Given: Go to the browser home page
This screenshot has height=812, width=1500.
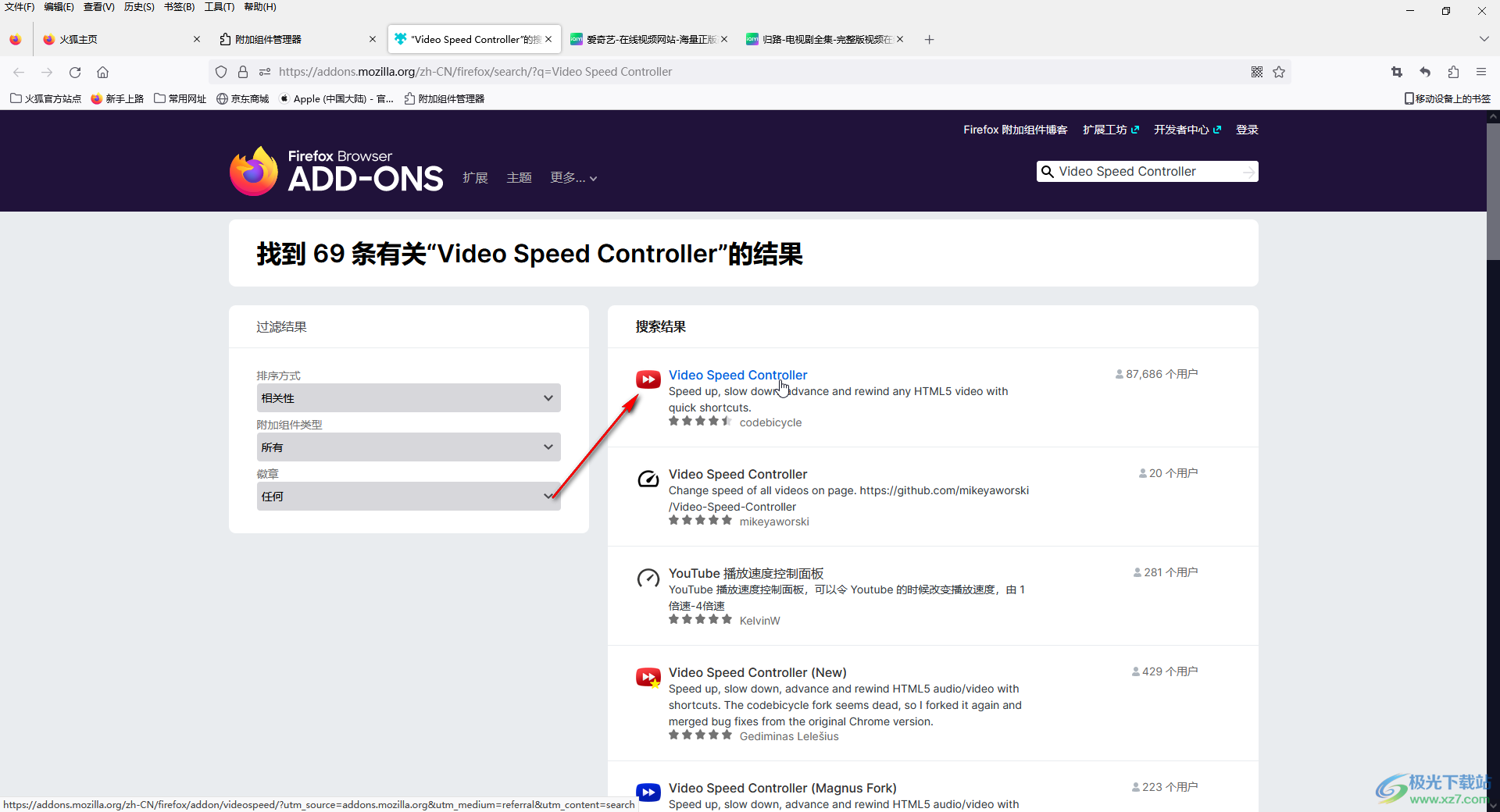Looking at the screenshot, I should click(102, 72).
